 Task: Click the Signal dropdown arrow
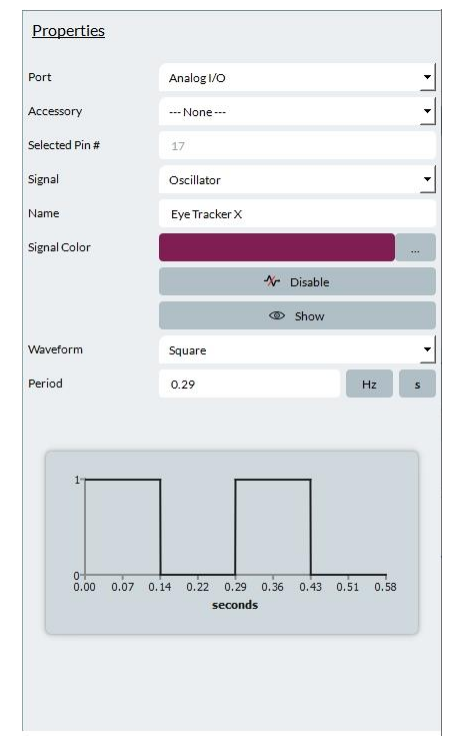[427, 179]
